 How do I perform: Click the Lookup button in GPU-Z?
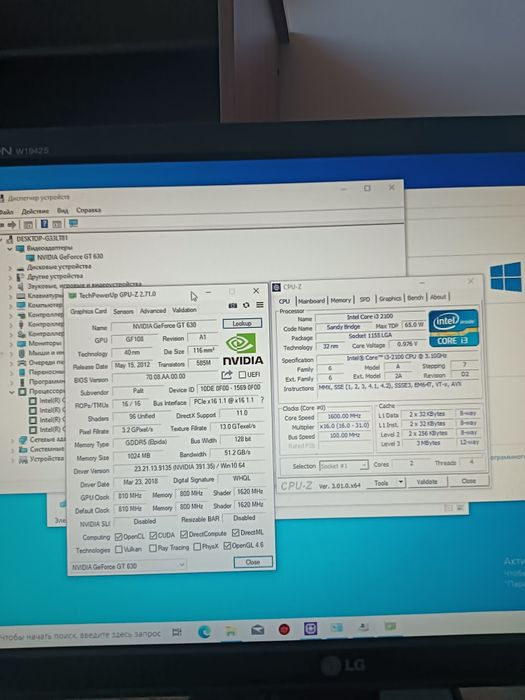click(x=242, y=323)
